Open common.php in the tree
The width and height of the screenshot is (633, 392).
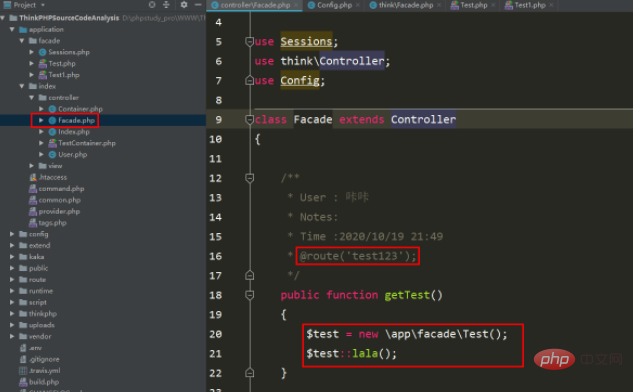click(60, 200)
